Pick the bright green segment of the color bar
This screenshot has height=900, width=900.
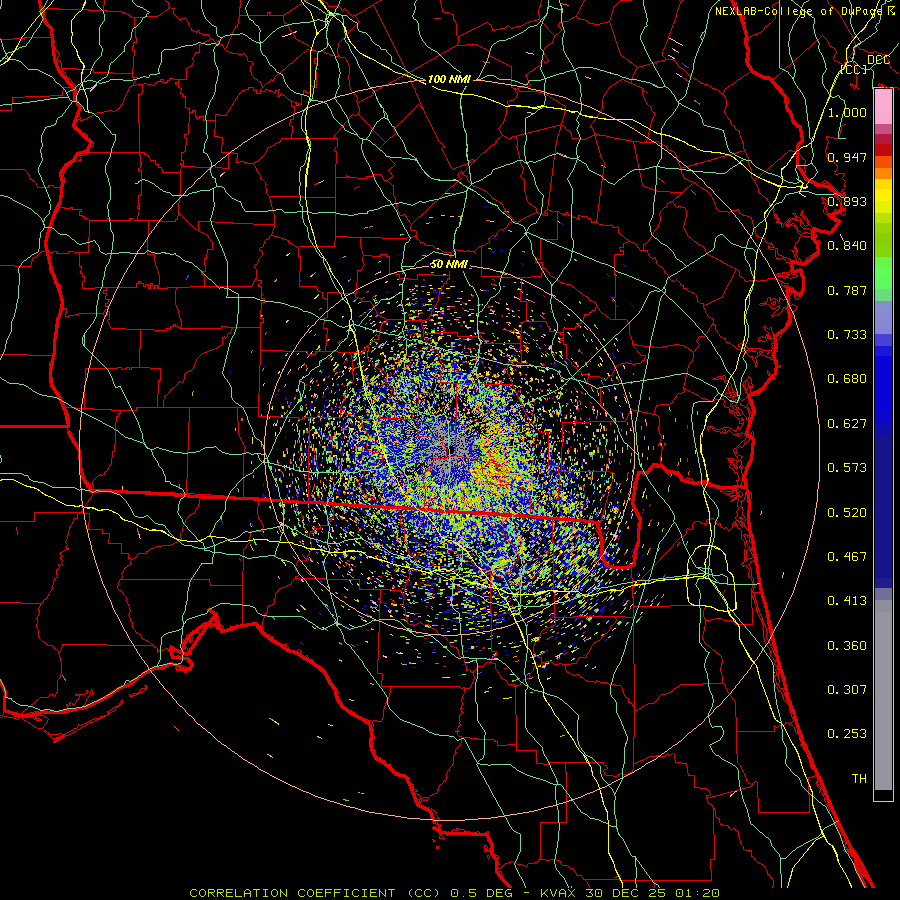(x=883, y=273)
